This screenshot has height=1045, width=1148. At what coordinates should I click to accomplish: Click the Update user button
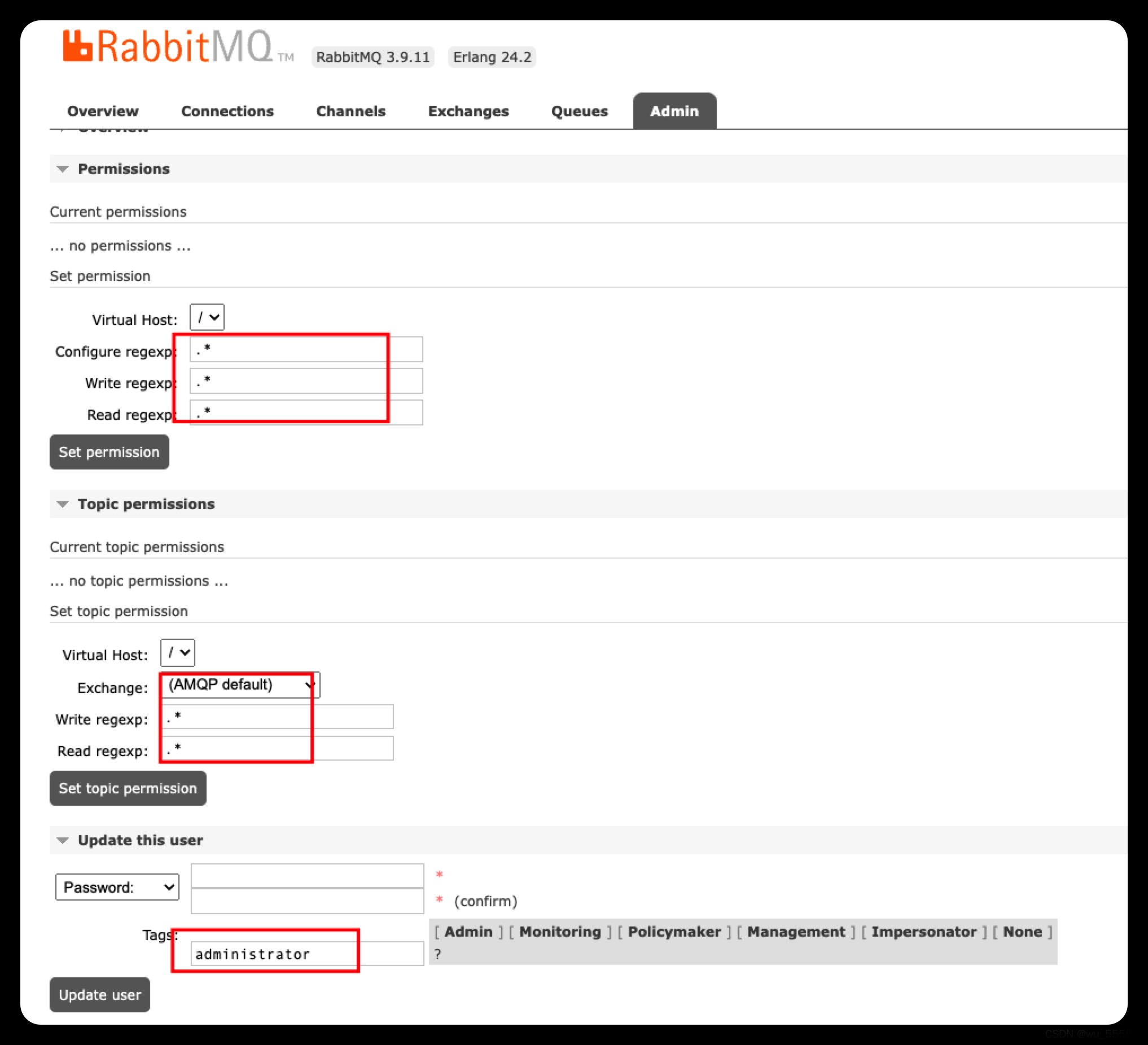[x=100, y=995]
